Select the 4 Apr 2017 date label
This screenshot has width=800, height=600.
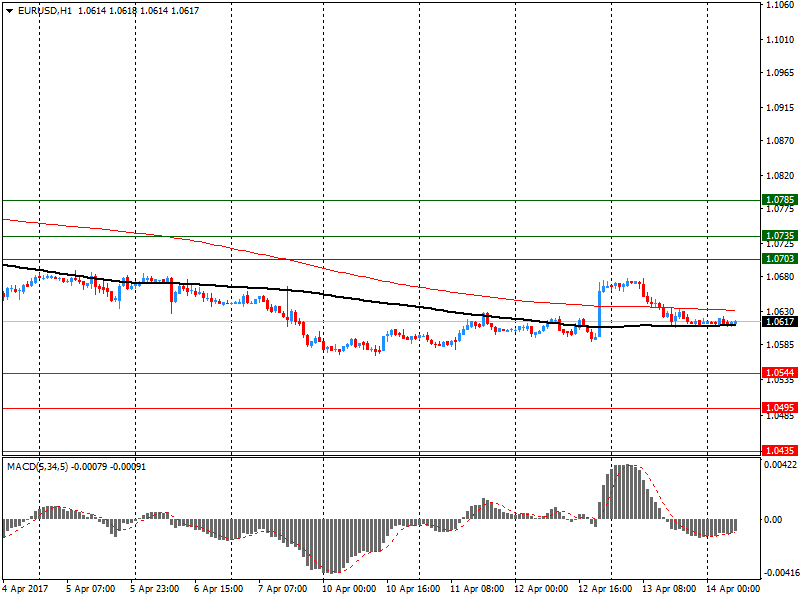25,589
